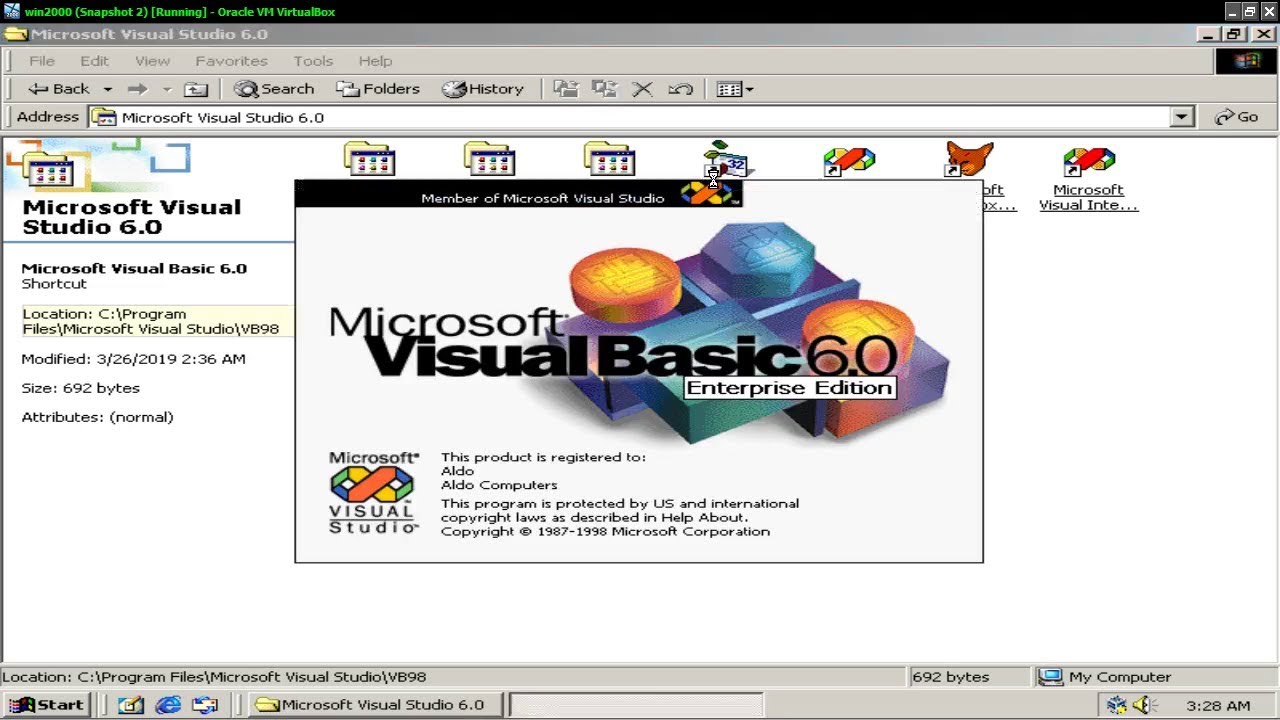1280x720 pixels.
Task: Open the Tools menu
Action: tap(313, 61)
